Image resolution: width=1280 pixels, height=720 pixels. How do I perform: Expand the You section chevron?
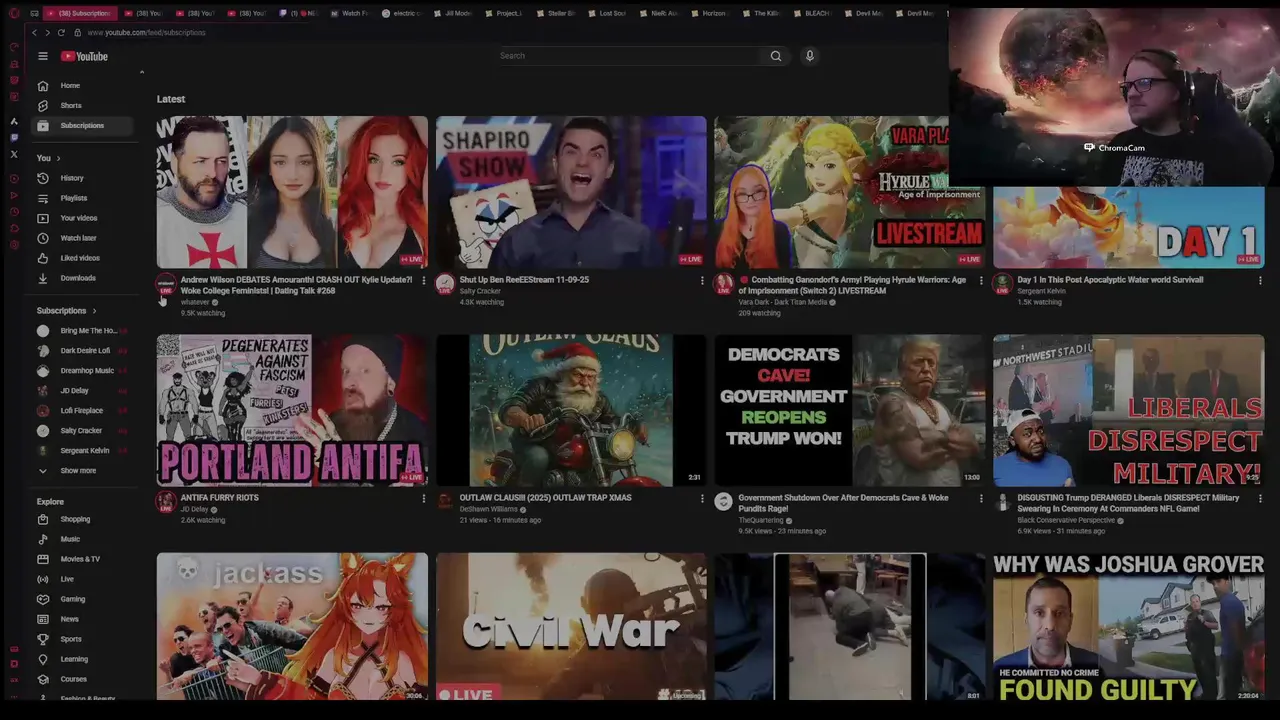(x=58, y=158)
